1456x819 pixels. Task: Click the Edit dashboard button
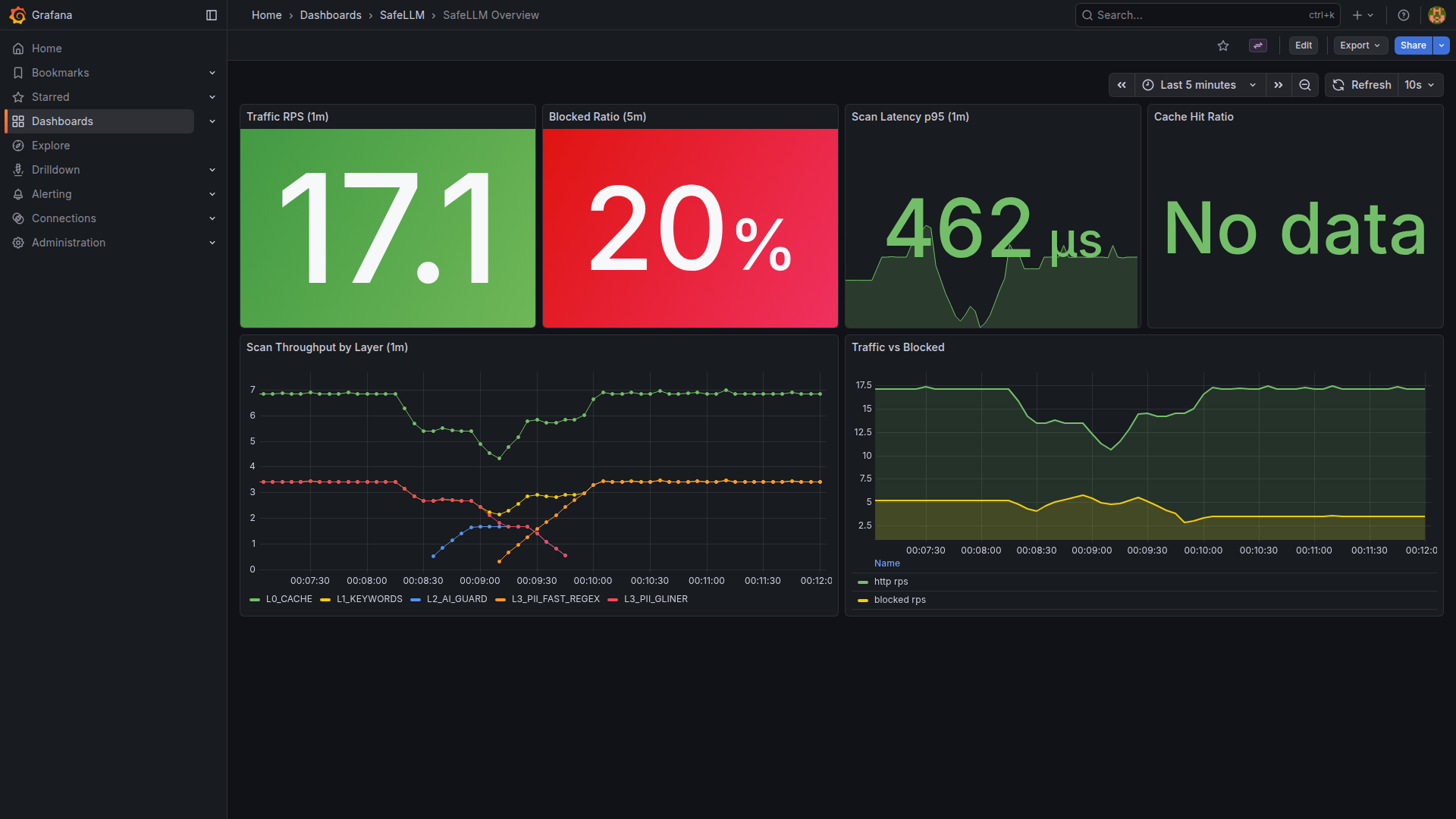[x=1303, y=45]
